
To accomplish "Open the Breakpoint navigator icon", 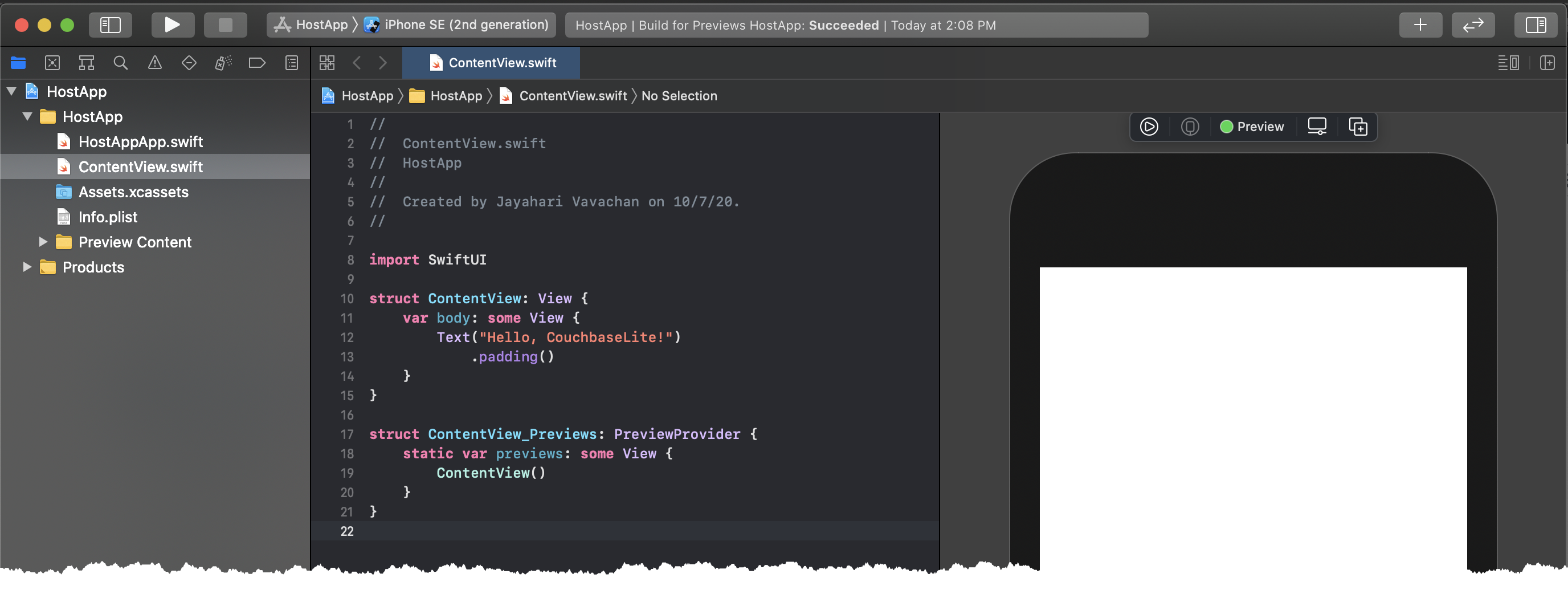I will pos(257,63).
